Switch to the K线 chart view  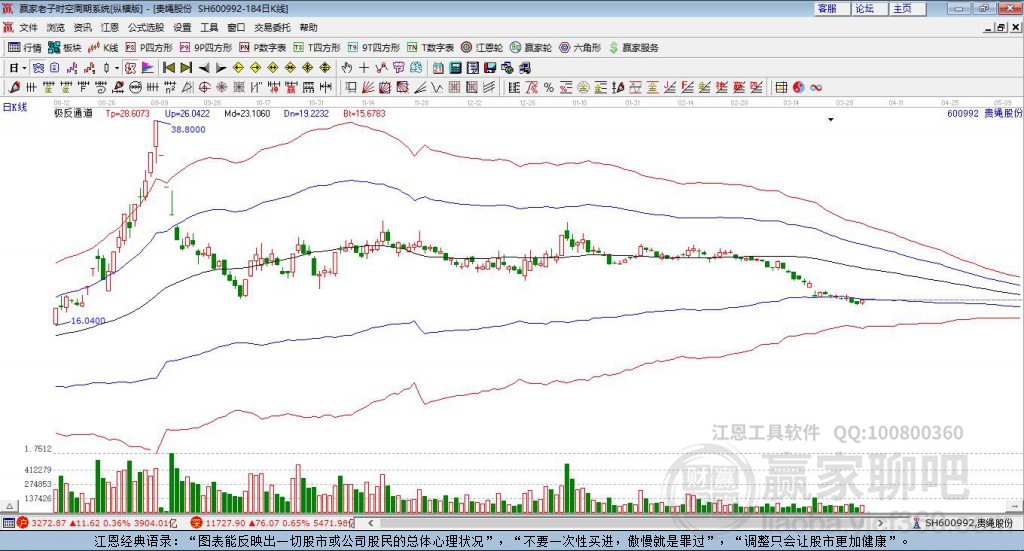[x=103, y=48]
